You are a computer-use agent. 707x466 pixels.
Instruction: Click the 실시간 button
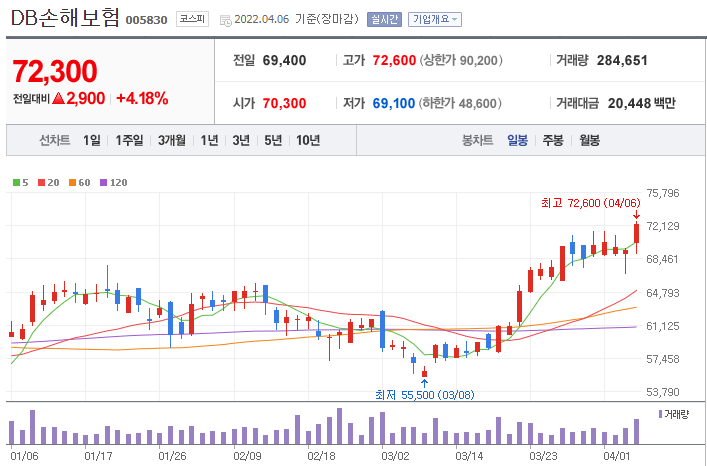384,19
